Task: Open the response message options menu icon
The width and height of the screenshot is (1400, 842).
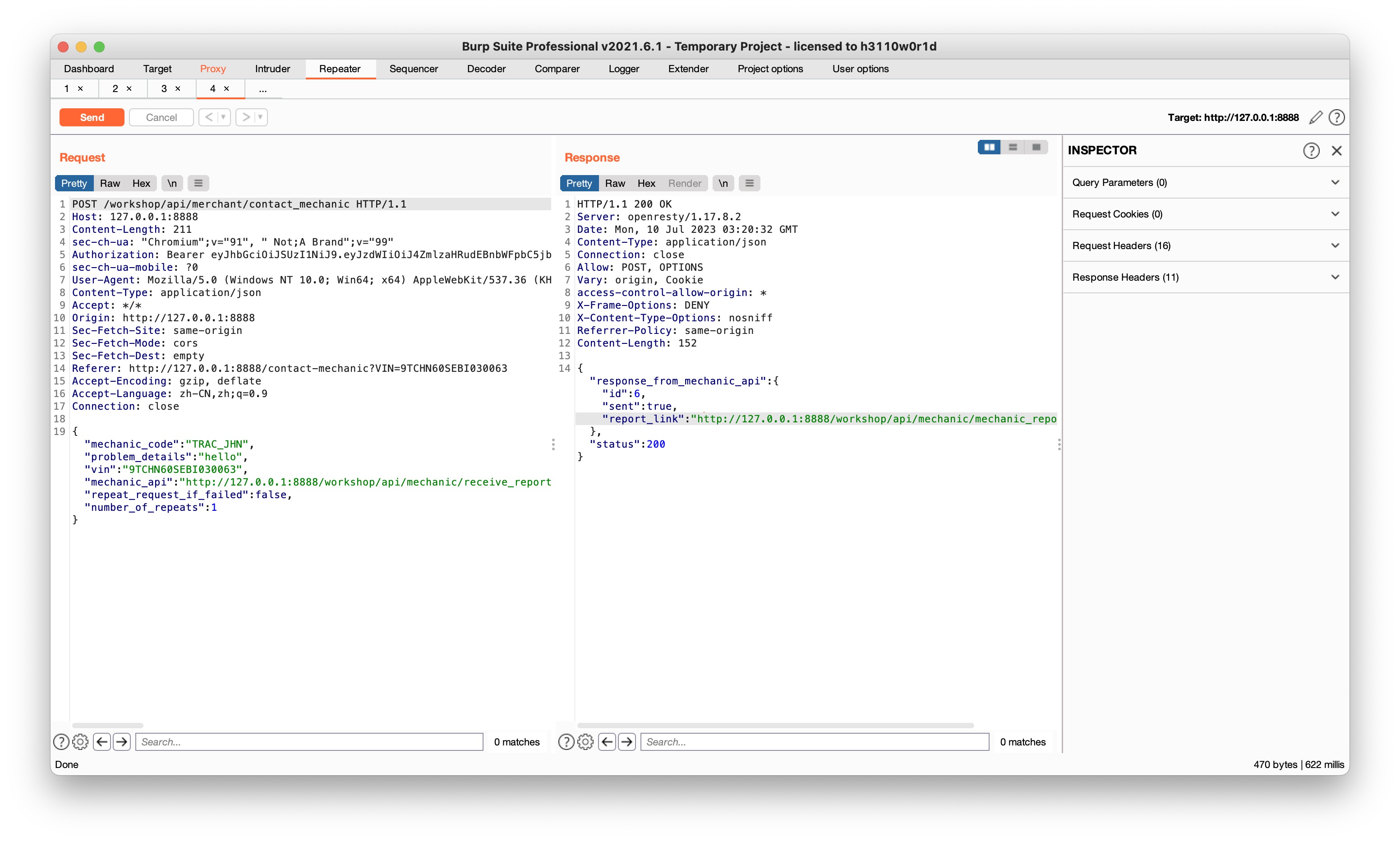Action: 749,183
